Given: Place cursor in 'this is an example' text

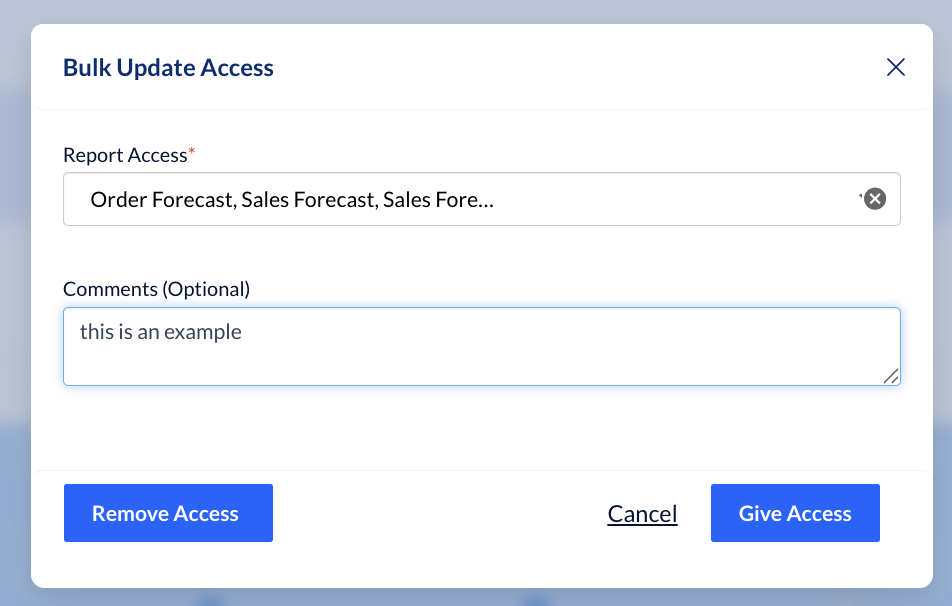Looking at the screenshot, I should 161,332.
